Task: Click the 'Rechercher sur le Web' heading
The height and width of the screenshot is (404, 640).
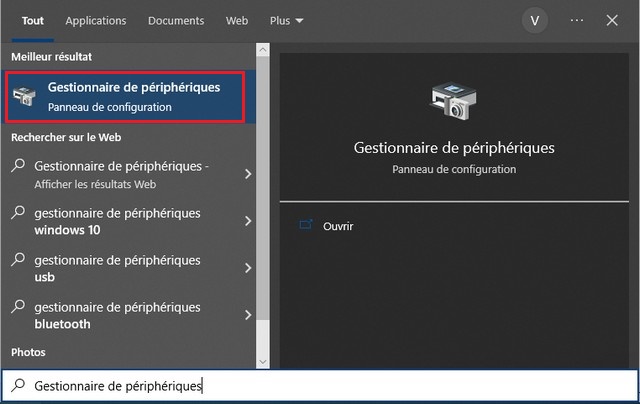Action: pos(66,138)
